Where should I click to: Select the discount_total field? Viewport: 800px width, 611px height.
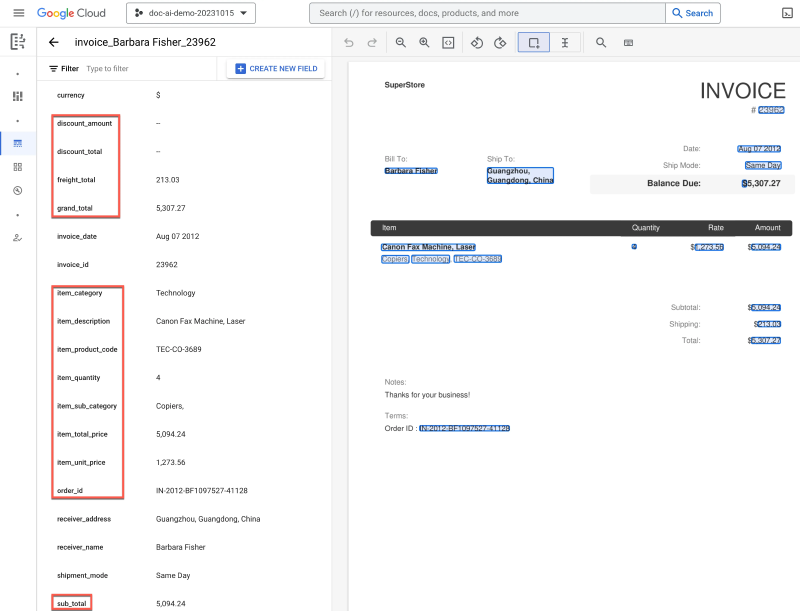coord(80,151)
